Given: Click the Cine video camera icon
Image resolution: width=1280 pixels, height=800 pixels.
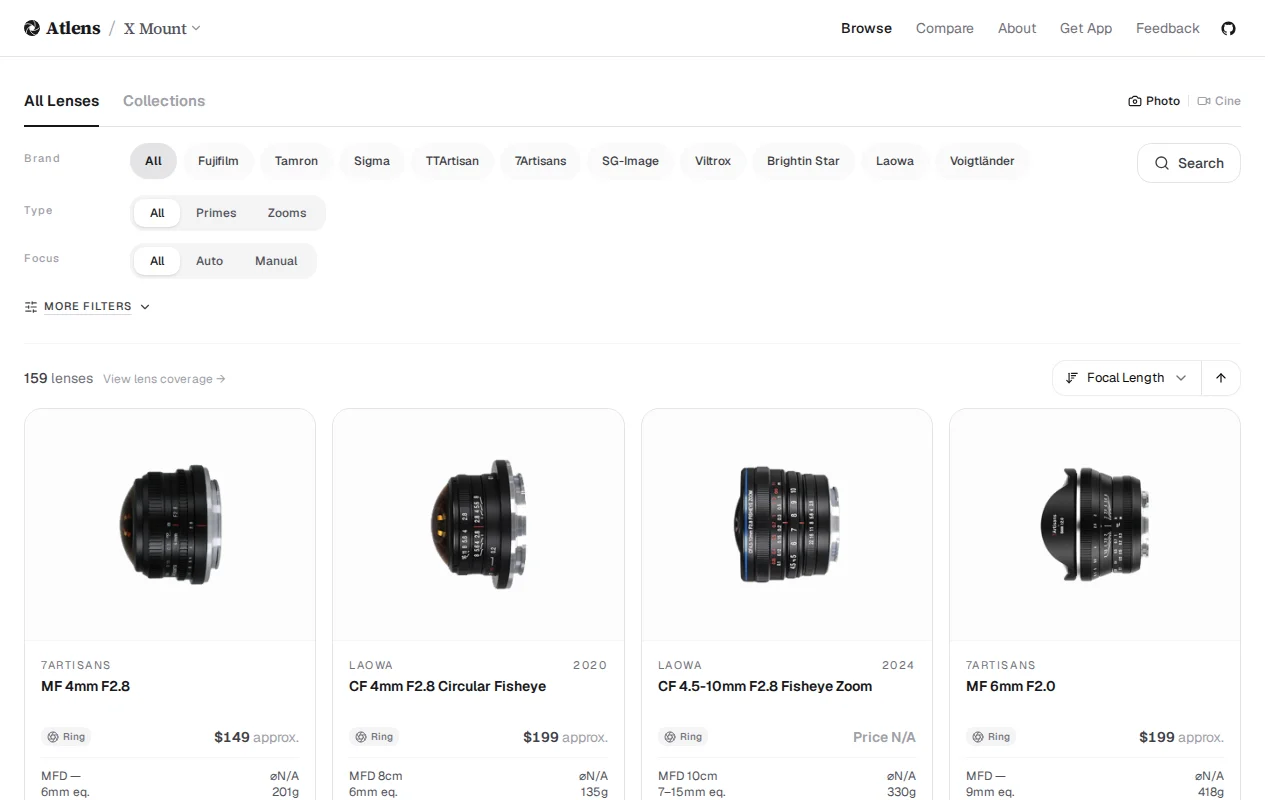Looking at the screenshot, I should (x=1204, y=101).
